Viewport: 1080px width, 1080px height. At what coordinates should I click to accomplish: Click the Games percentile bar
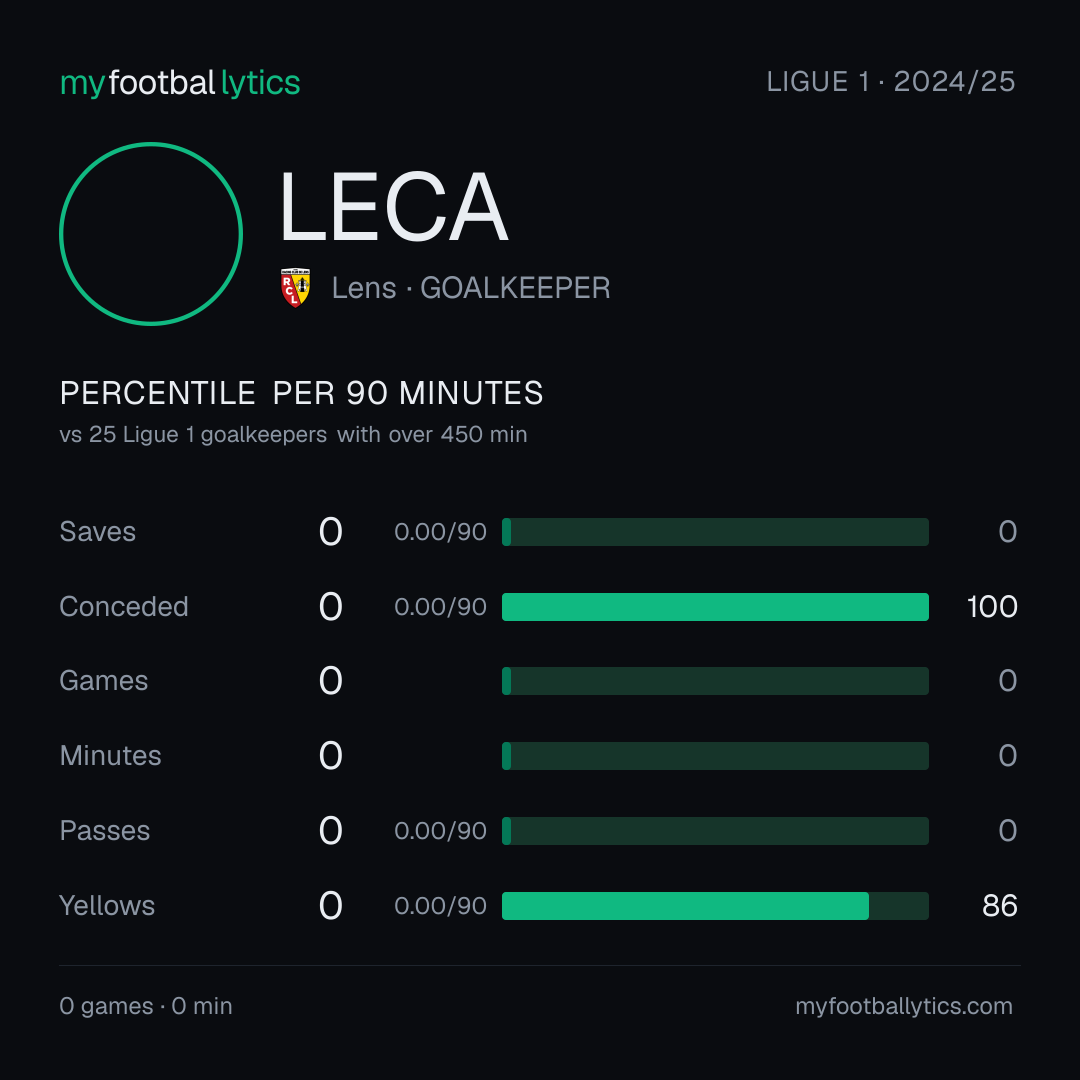[715, 681]
